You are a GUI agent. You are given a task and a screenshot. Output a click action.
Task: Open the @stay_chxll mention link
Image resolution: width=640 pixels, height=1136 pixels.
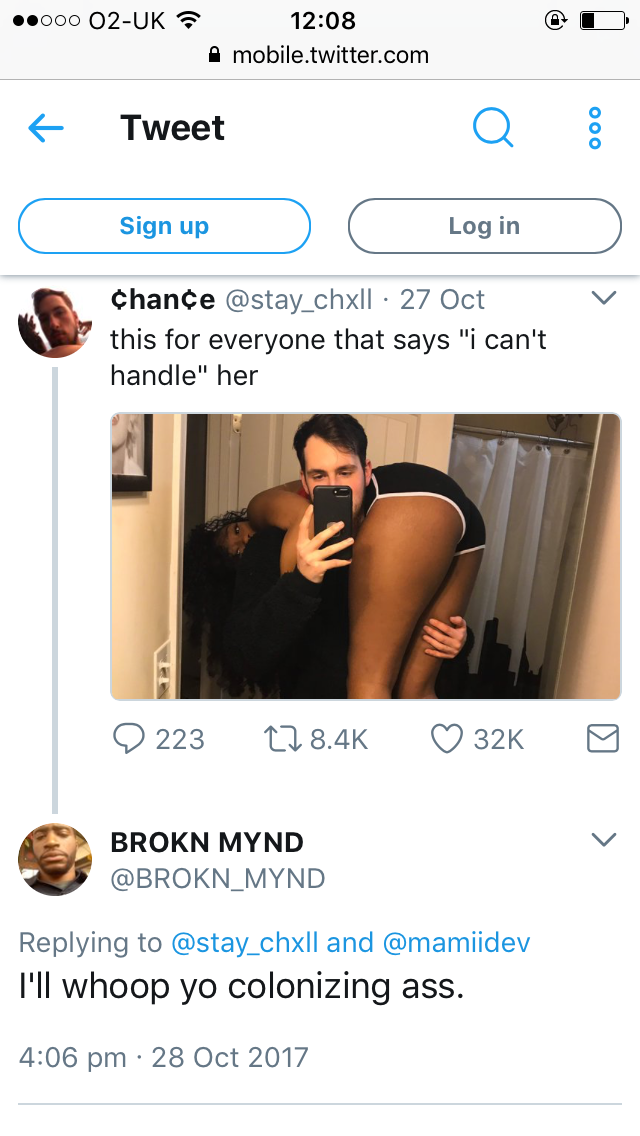pyautogui.click(x=244, y=943)
